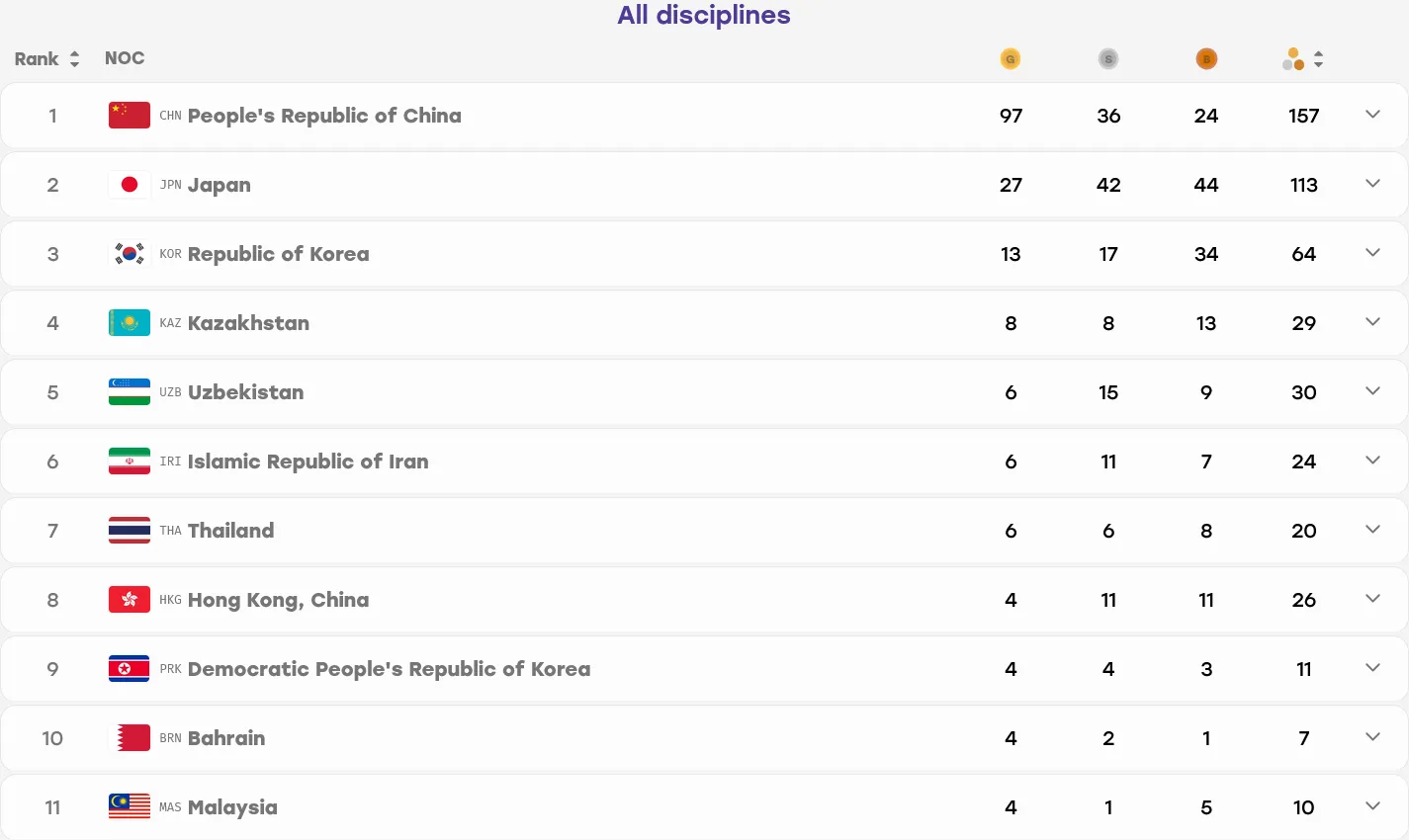This screenshot has height=840, width=1409.
Task: Select Islamic Republic of Iran name
Action: point(308,462)
